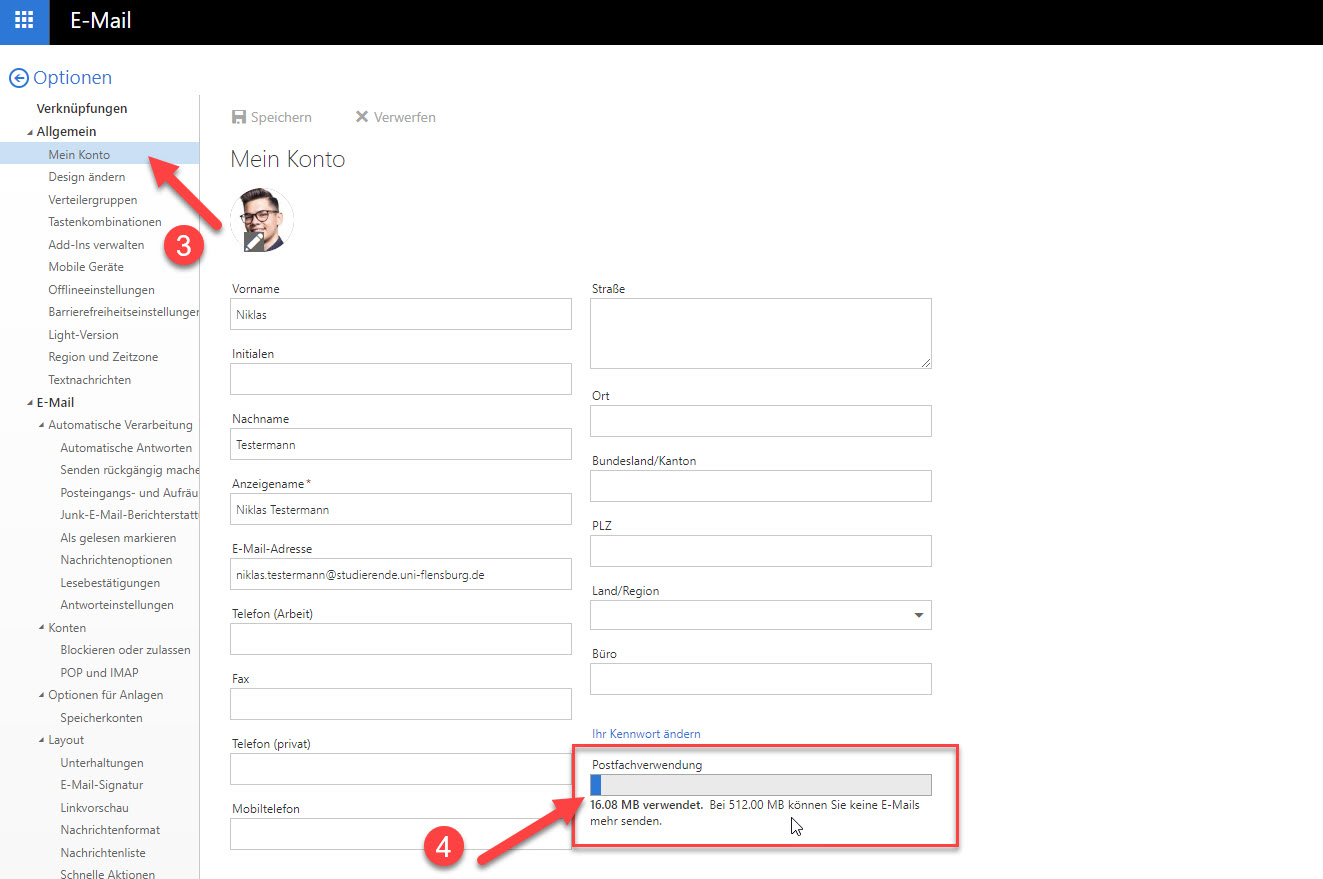Screen dimensions: 1323x879
Task: Open the Land/Region dropdown
Action: 918,616
